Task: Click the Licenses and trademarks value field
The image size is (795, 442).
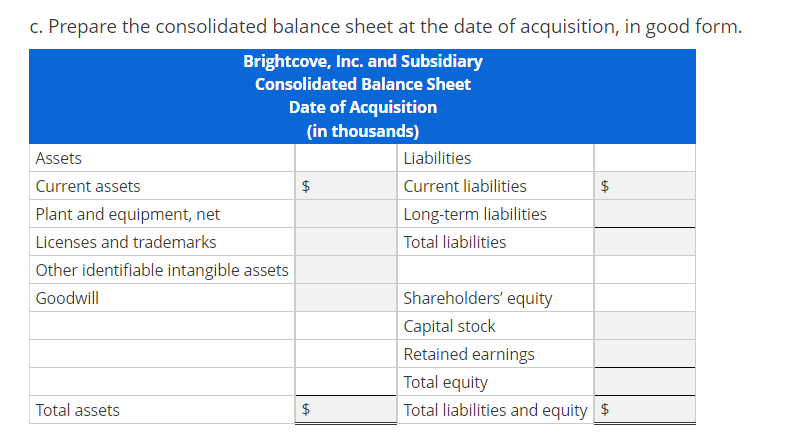Action: 346,242
